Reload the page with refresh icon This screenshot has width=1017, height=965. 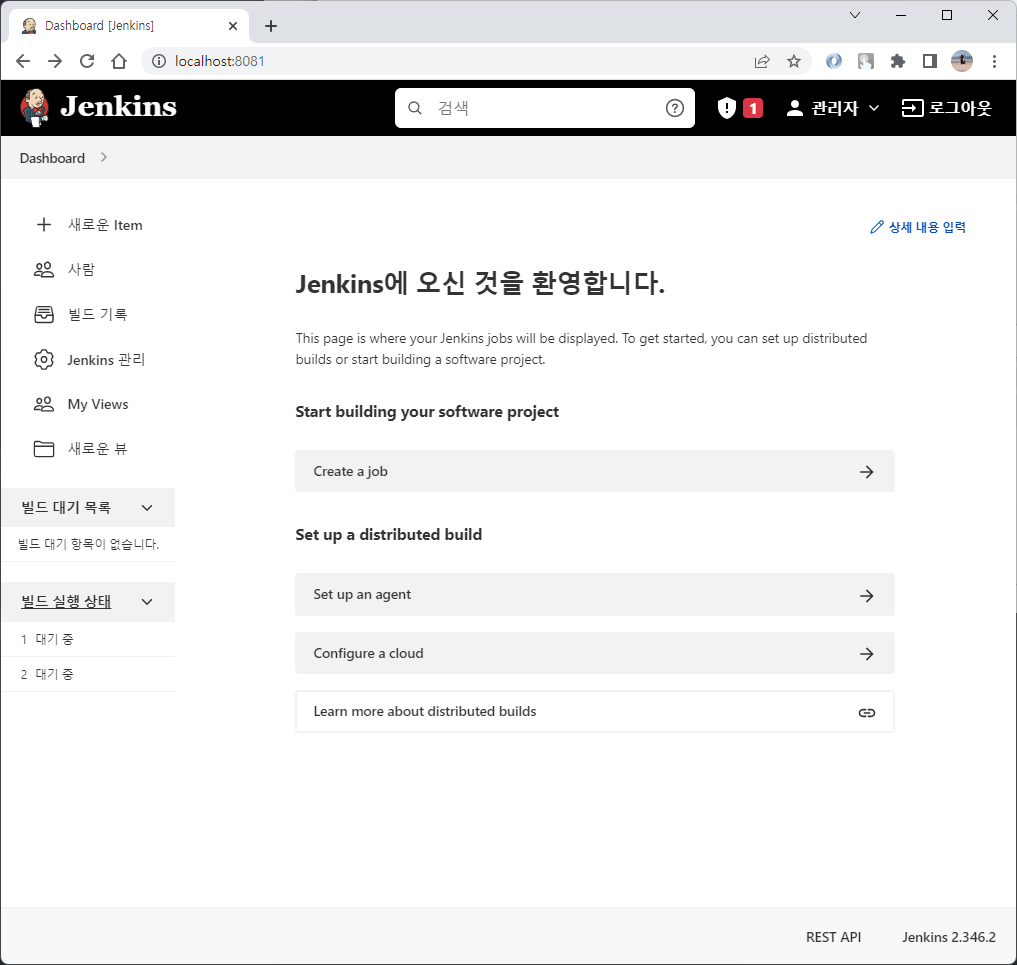pyautogui.click(x=87, y=61)
